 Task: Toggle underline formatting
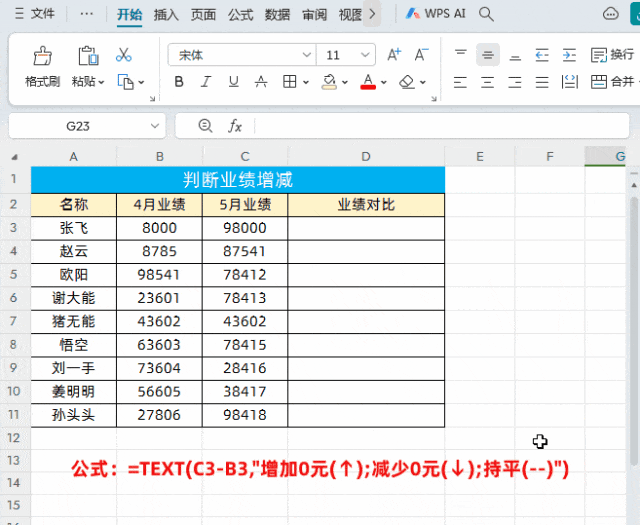pyautogui.click(x=233, y=82)
